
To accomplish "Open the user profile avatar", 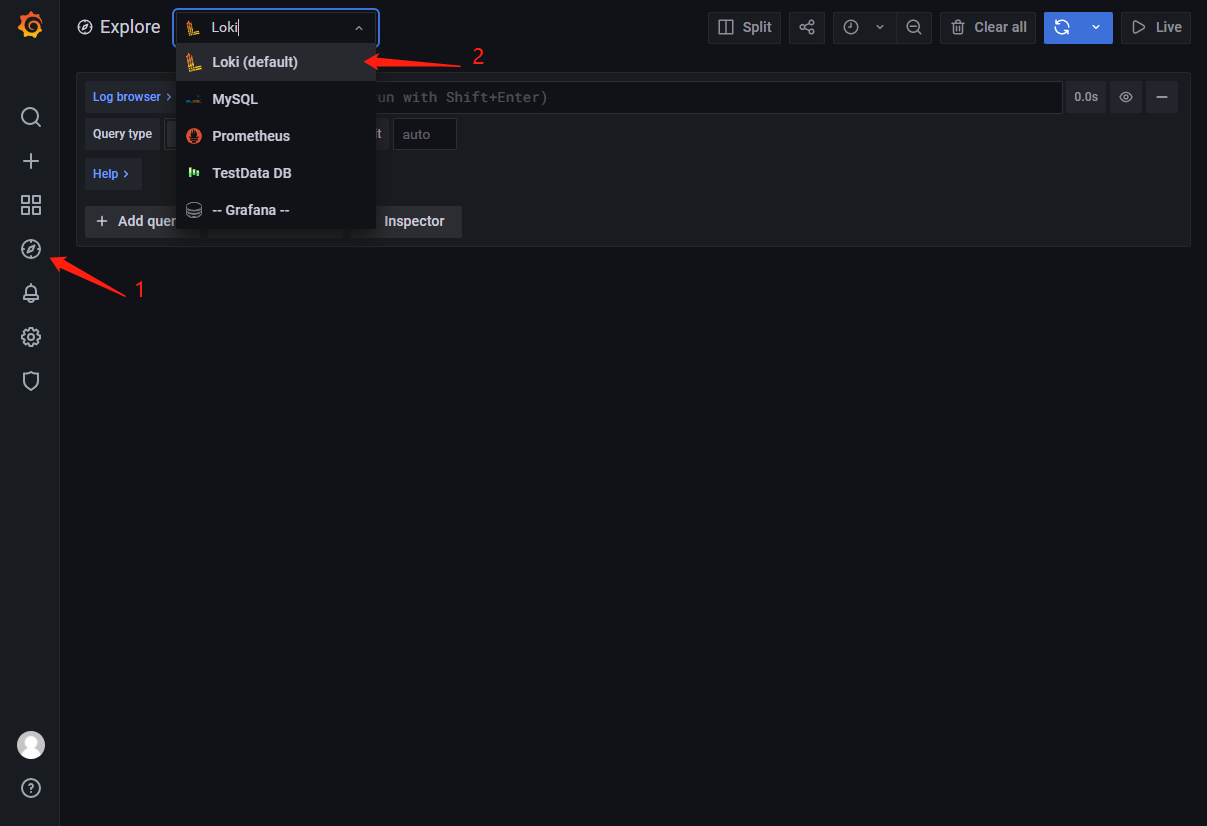I will (x=31, y=745).
